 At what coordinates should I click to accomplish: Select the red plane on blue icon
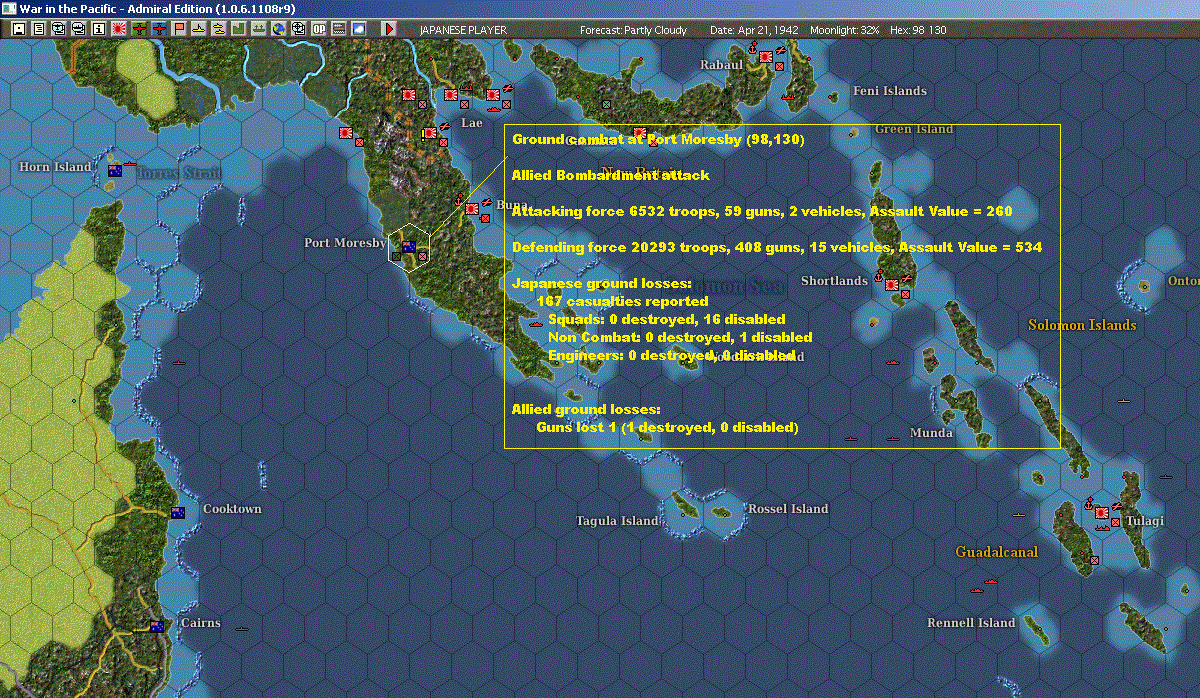[x=159, y=29]
